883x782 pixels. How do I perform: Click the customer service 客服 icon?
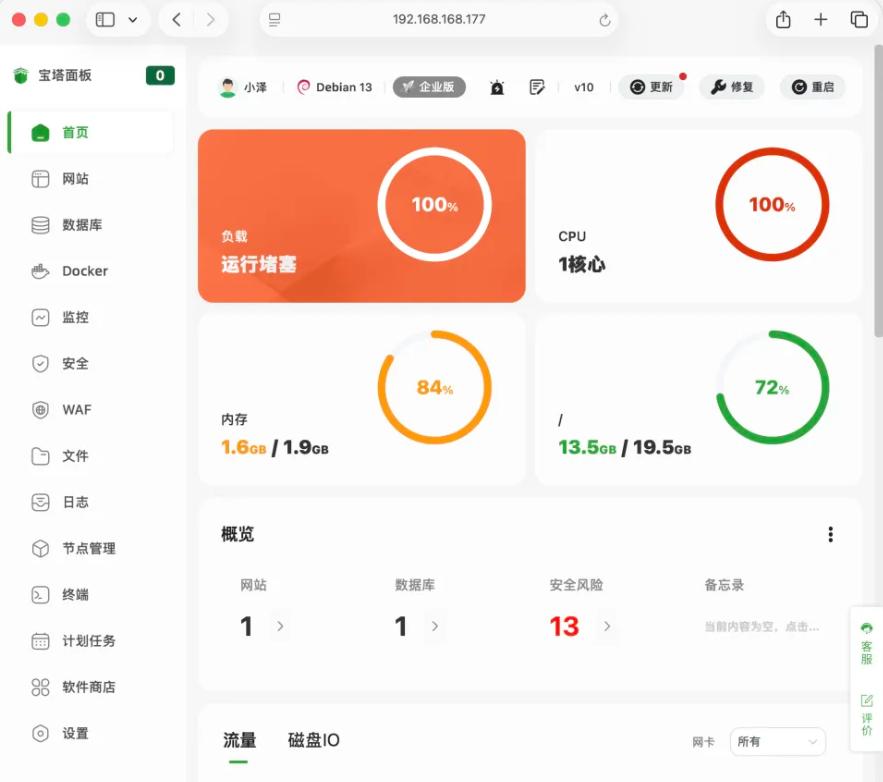[x=866, y=628]
